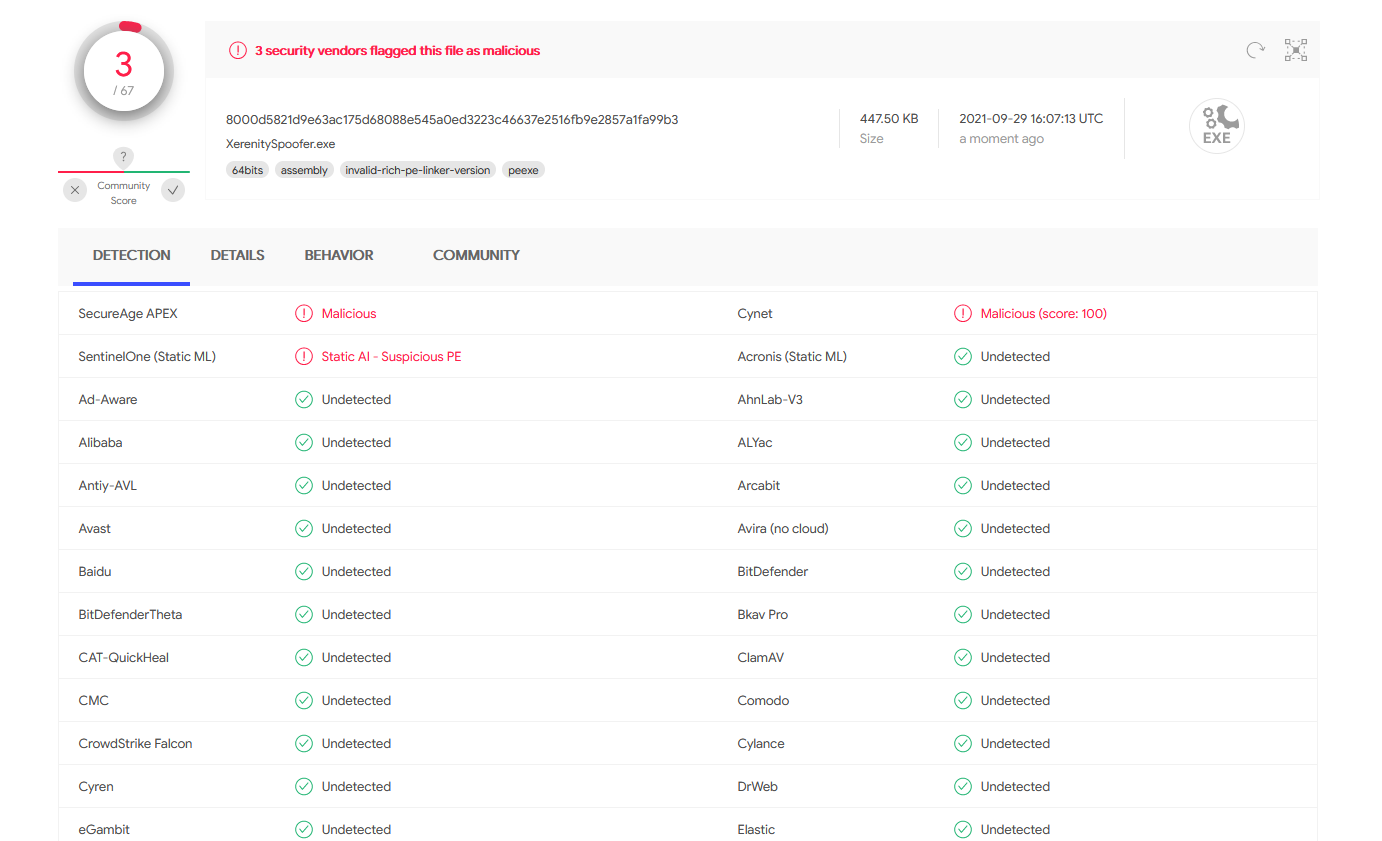Click the red exclamation icon next to SecureAge APEX
The image size is (1382, 841).
[303, 313]
